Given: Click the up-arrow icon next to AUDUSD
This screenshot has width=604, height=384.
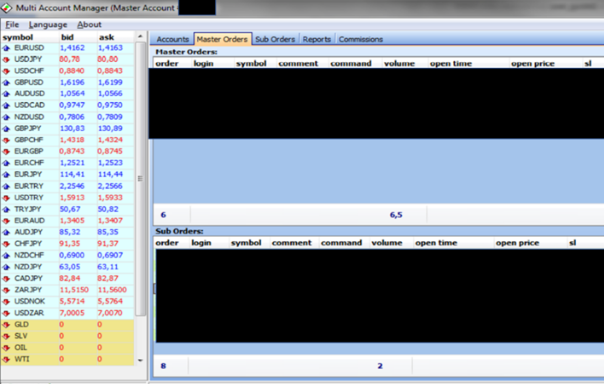Looking at the screenshot, I should pyautogui.click(x=6, y=94).
